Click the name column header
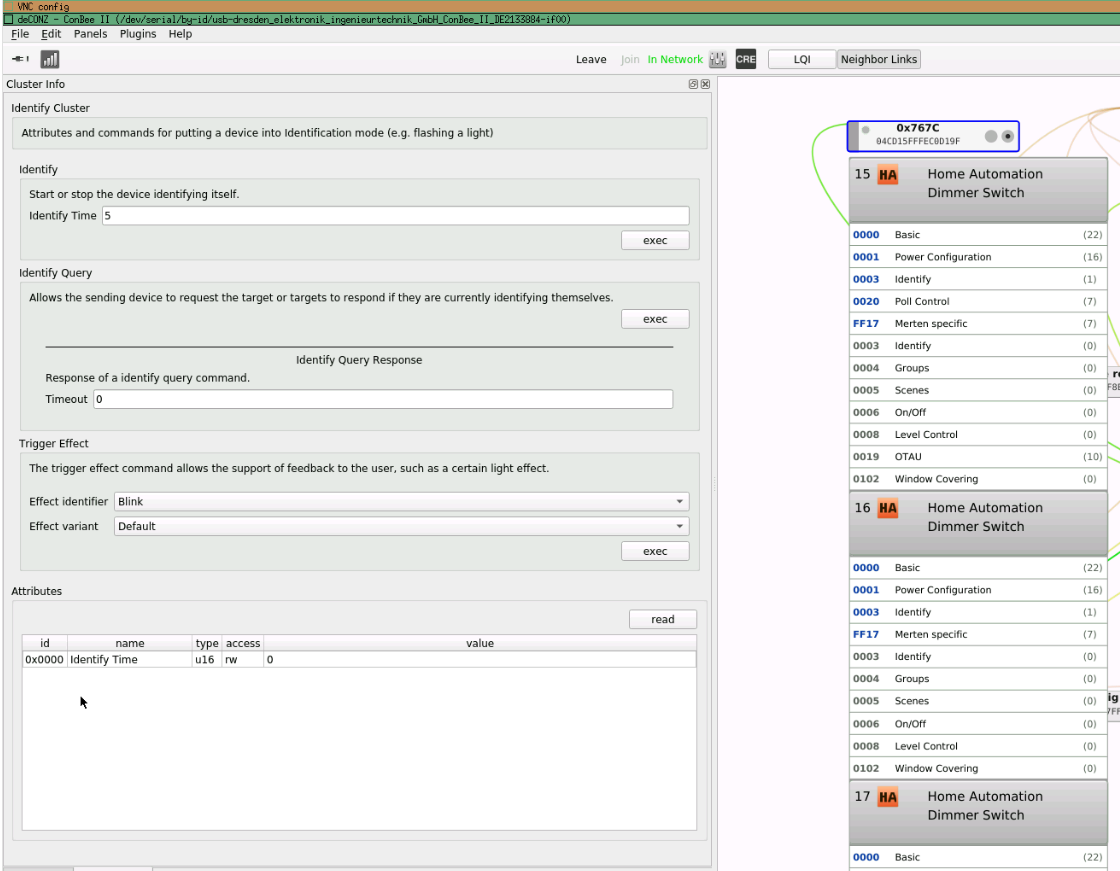The image size is (1120, 871). point(129,643)
